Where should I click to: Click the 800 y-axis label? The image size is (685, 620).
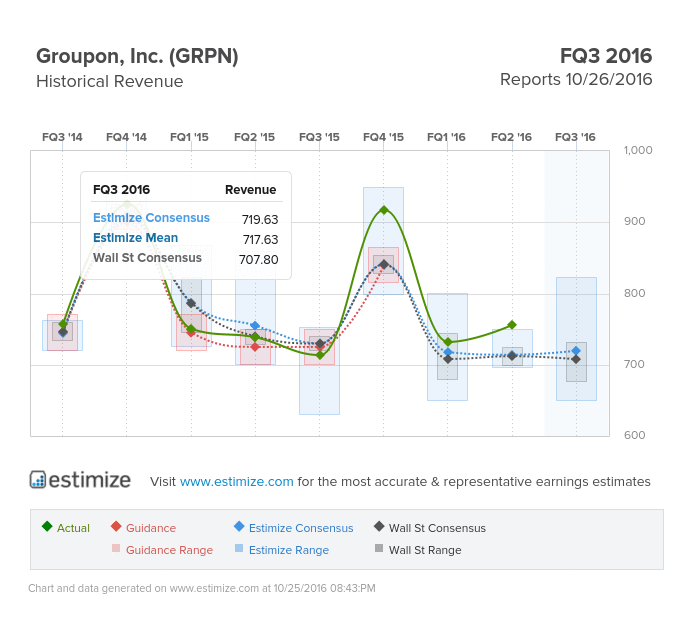[x=634, y=293]
